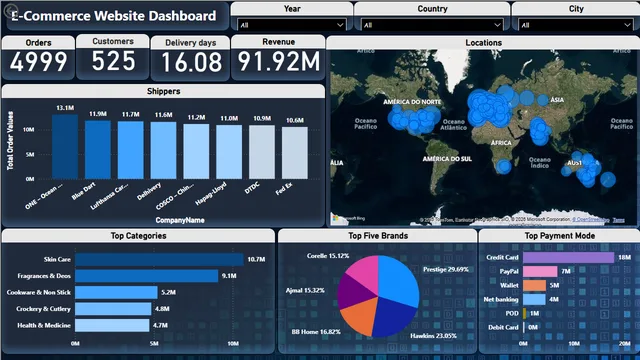Open the City filter dropdown
Image resolution: width=640 pixels, height=360 pixels.
point(576,25)
